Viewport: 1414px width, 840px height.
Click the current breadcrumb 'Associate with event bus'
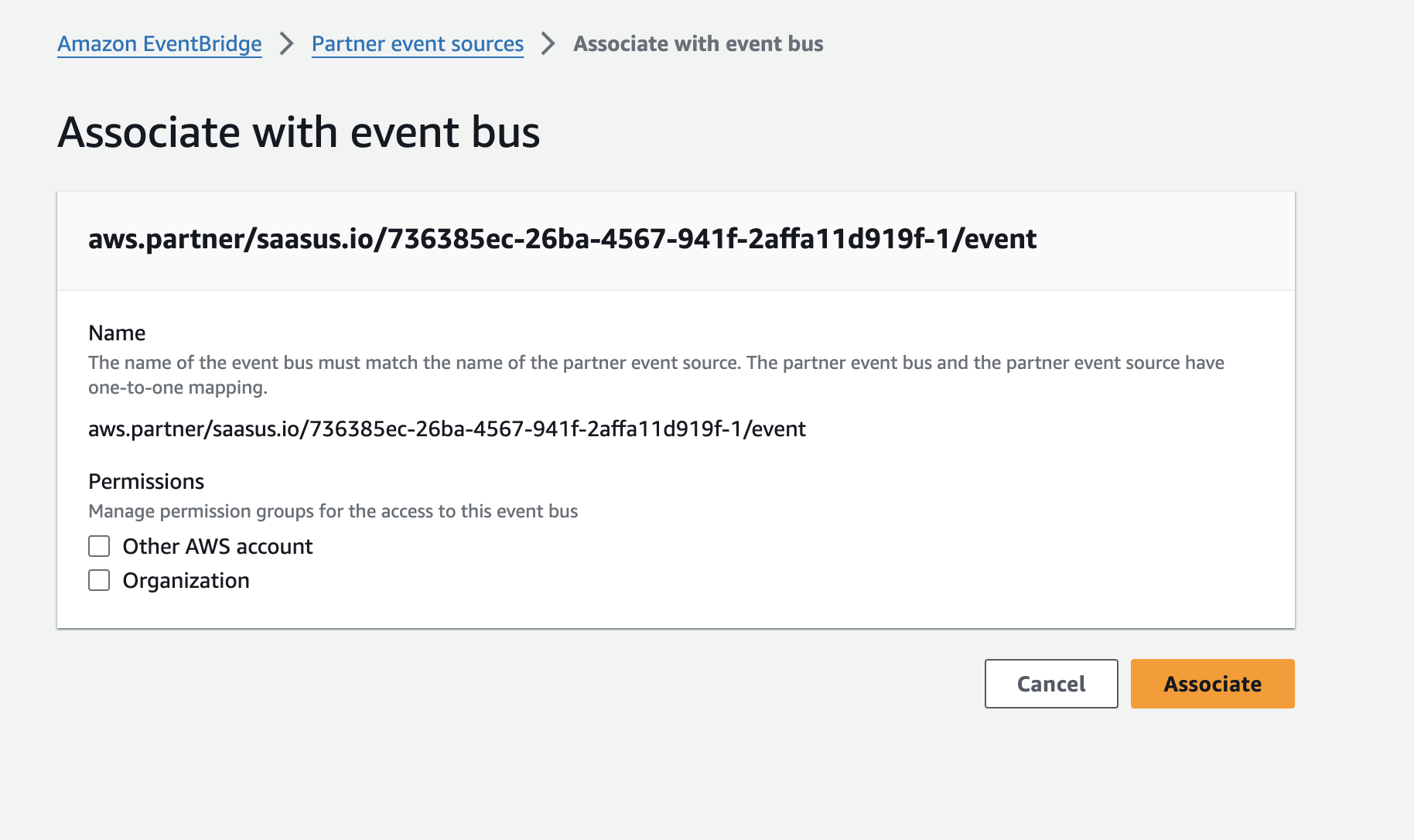pyautogui.click(x=698, y=44)
